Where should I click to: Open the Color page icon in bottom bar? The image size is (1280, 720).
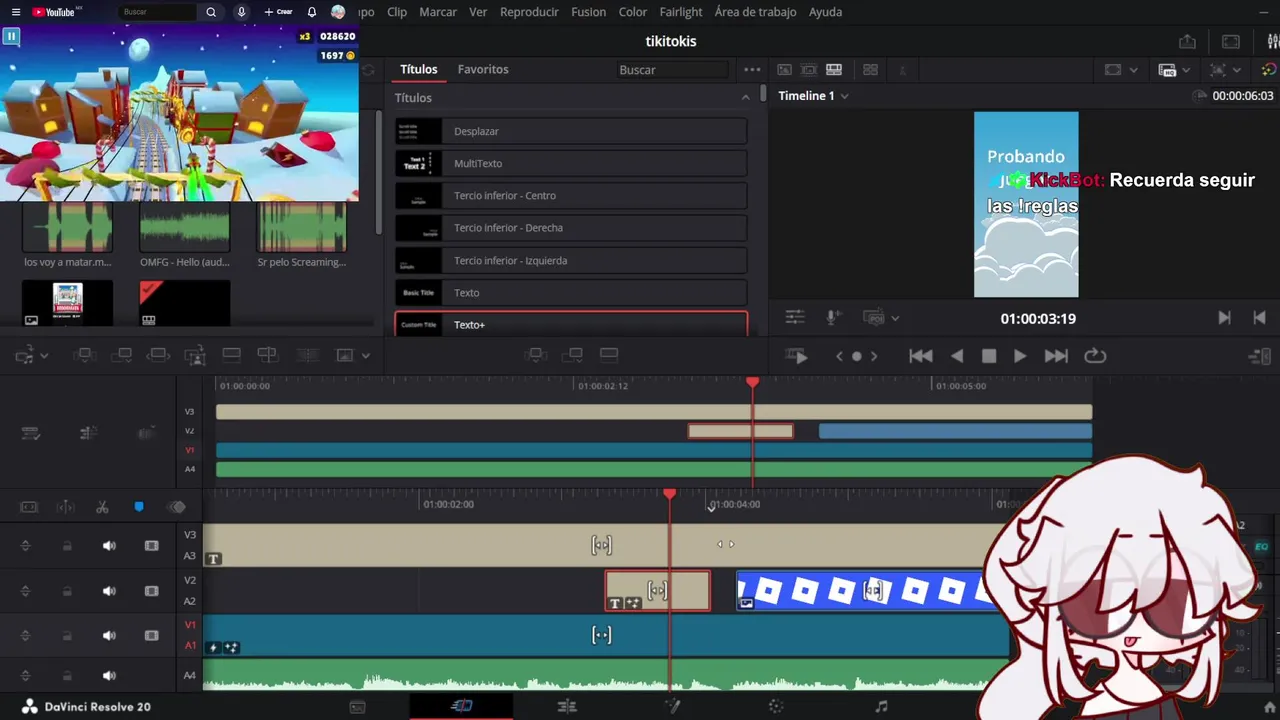point(776,706)
